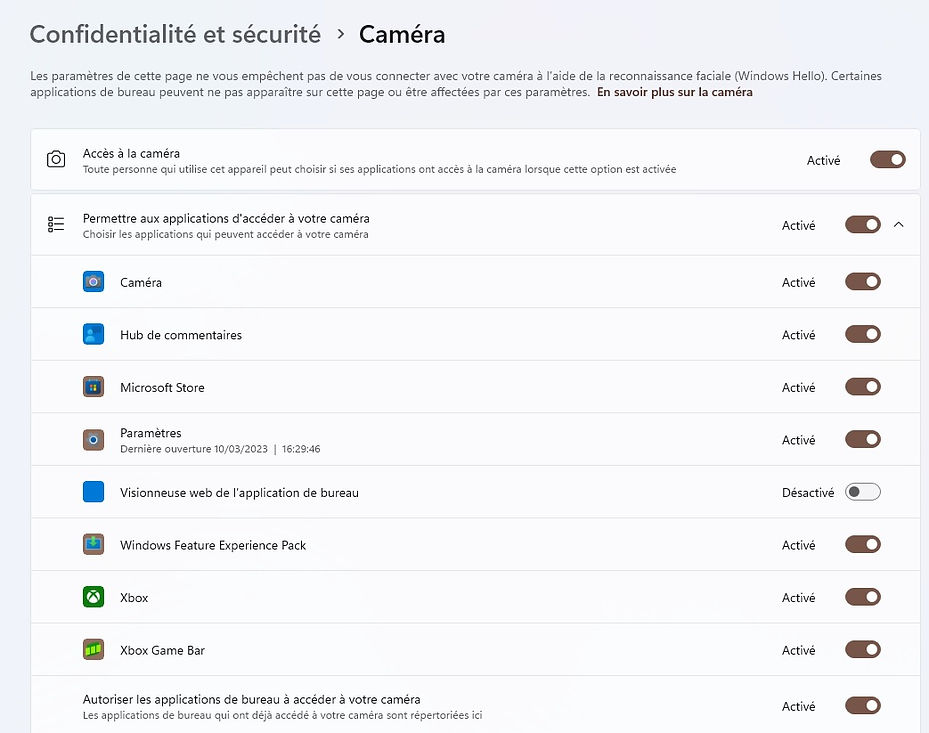Switch off desktop applications camera access toggle
The height and width of the screenshot is (733, 929).
coord(862,706)
